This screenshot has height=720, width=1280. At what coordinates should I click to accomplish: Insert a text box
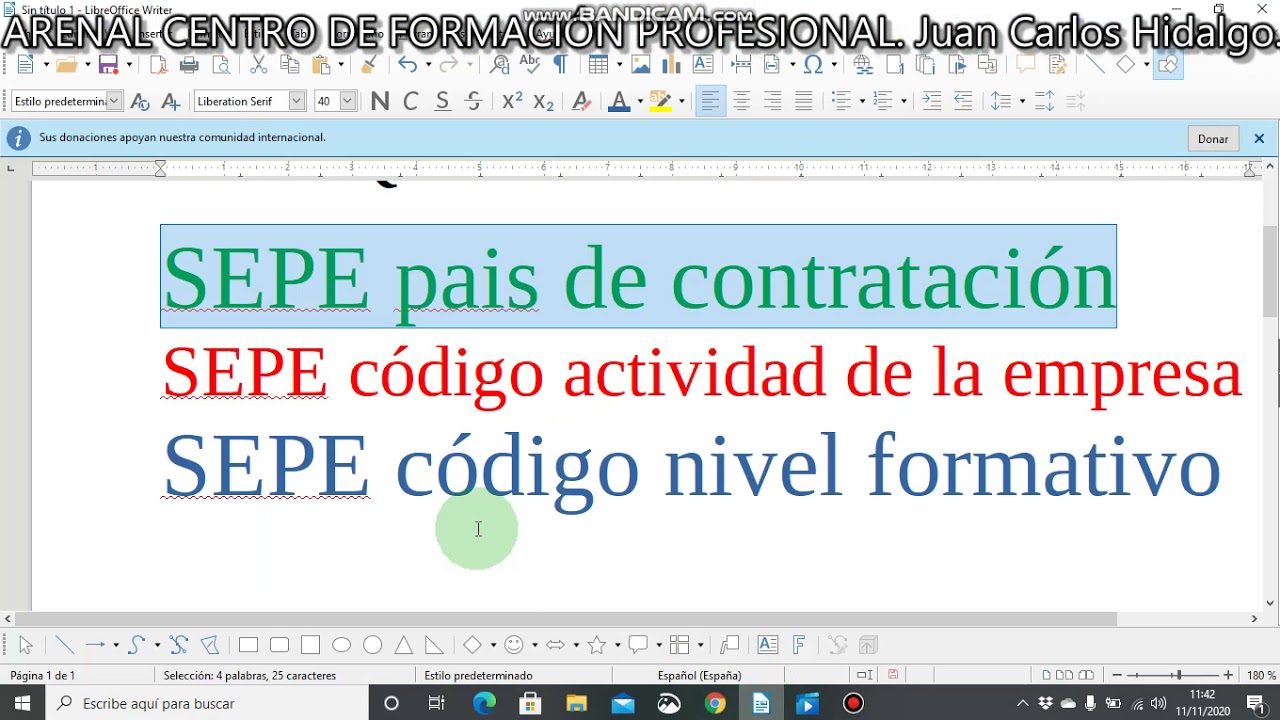703,65
